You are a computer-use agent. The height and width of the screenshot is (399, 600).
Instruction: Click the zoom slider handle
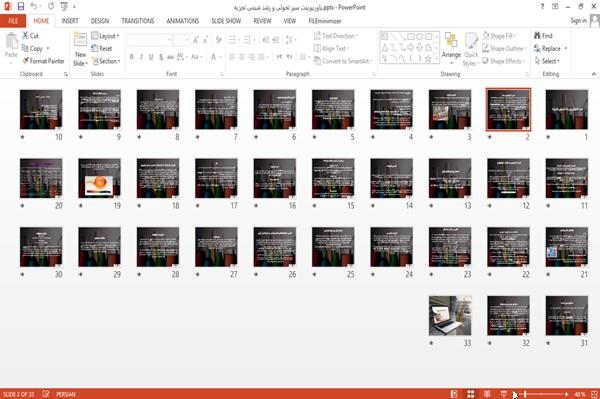525,394
